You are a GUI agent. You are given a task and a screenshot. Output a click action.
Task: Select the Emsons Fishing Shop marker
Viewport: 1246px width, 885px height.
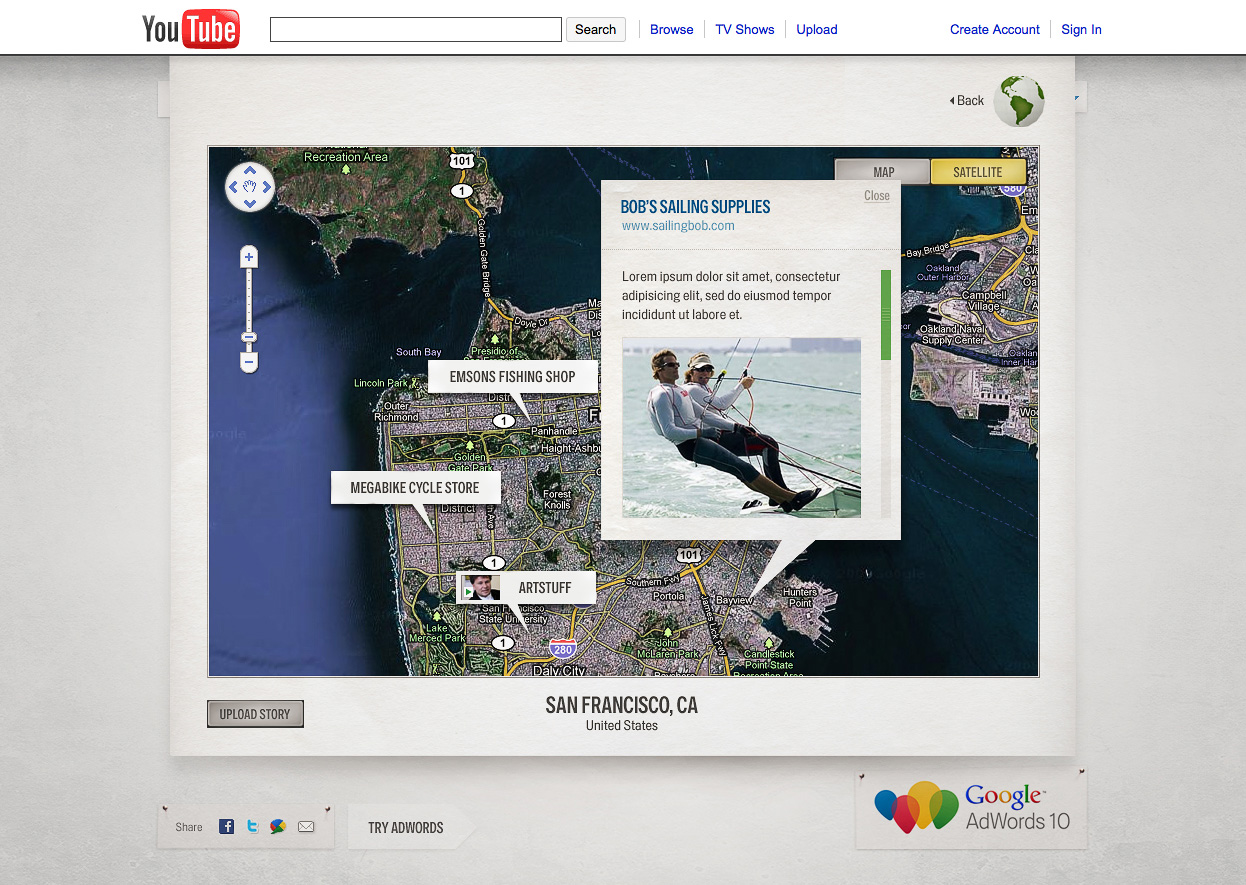(513, 377)
